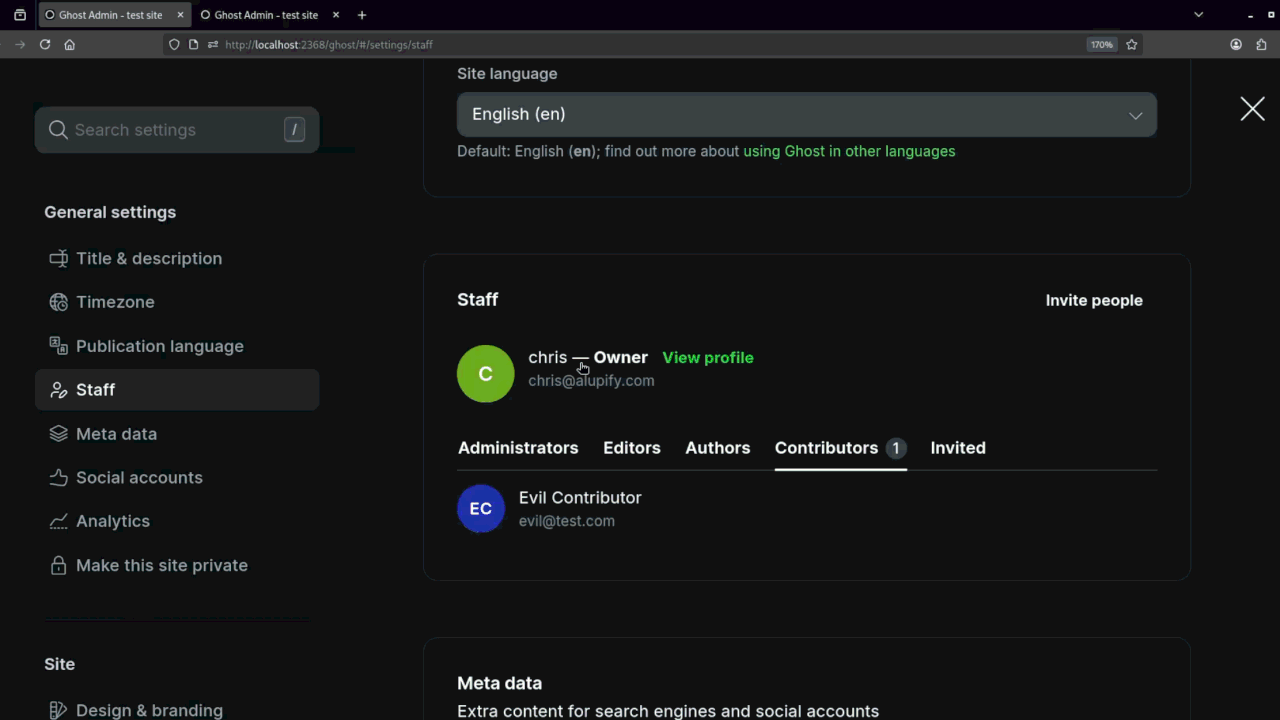Viewport: 1280px width, 720px height.
Task: Switch to the Invited tab
Action: point(957,448)
